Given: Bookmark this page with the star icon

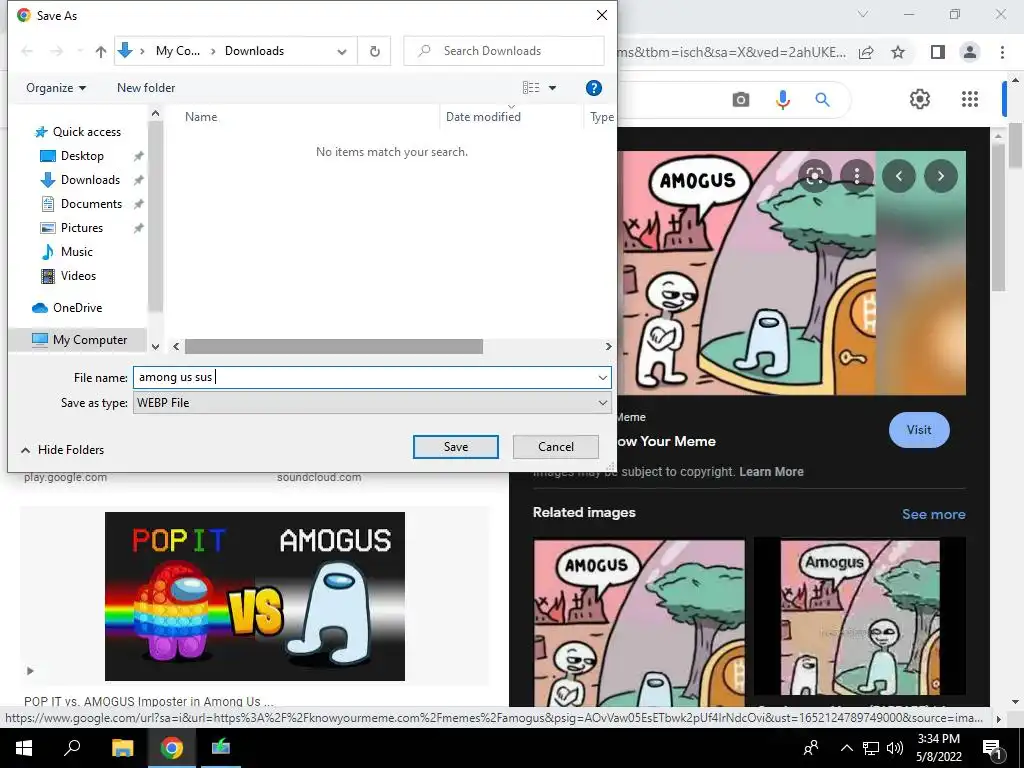Looking at the screenshot, I should [x=898, y=52].
